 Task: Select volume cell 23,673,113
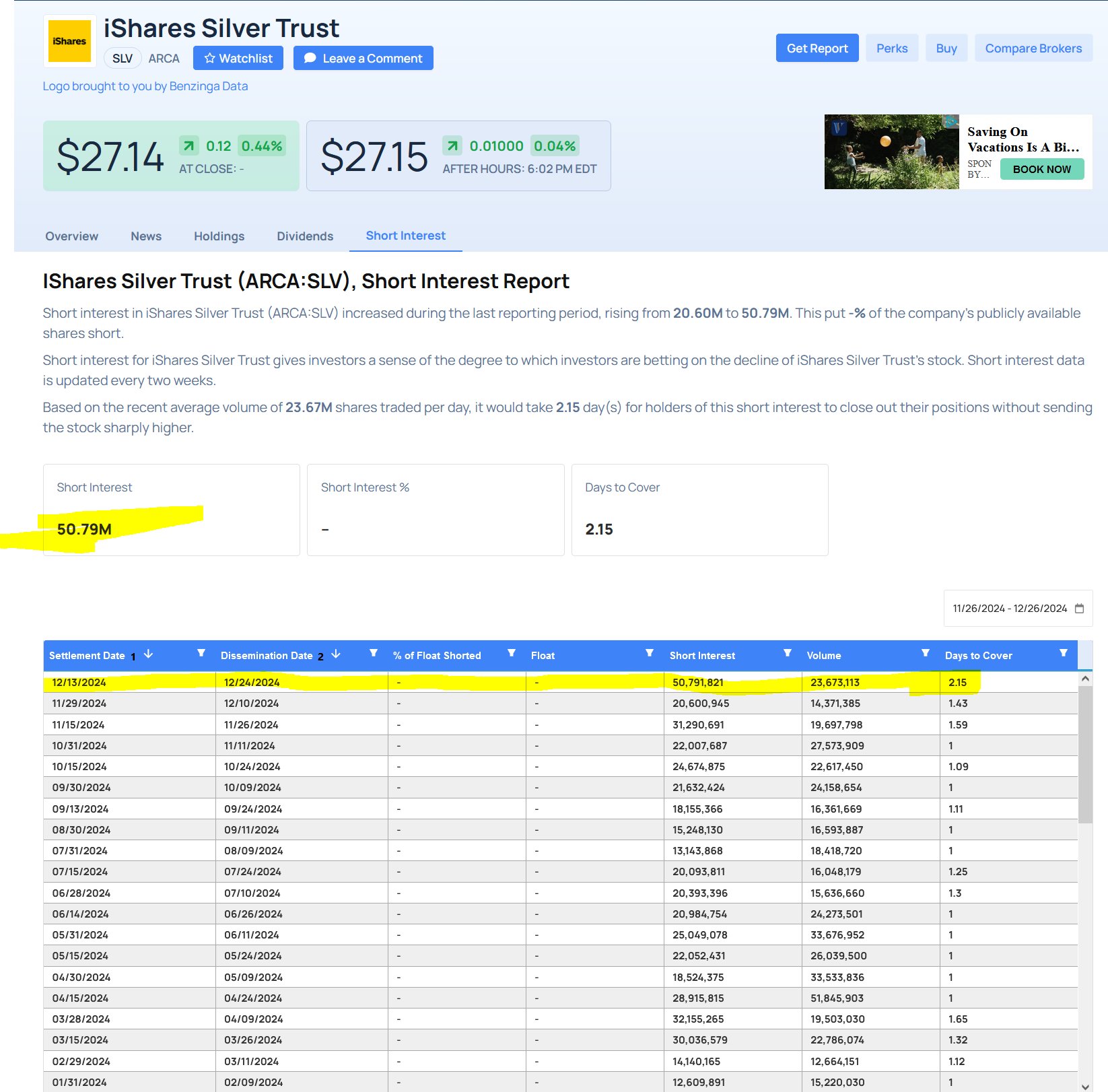(x=871, y=682)
